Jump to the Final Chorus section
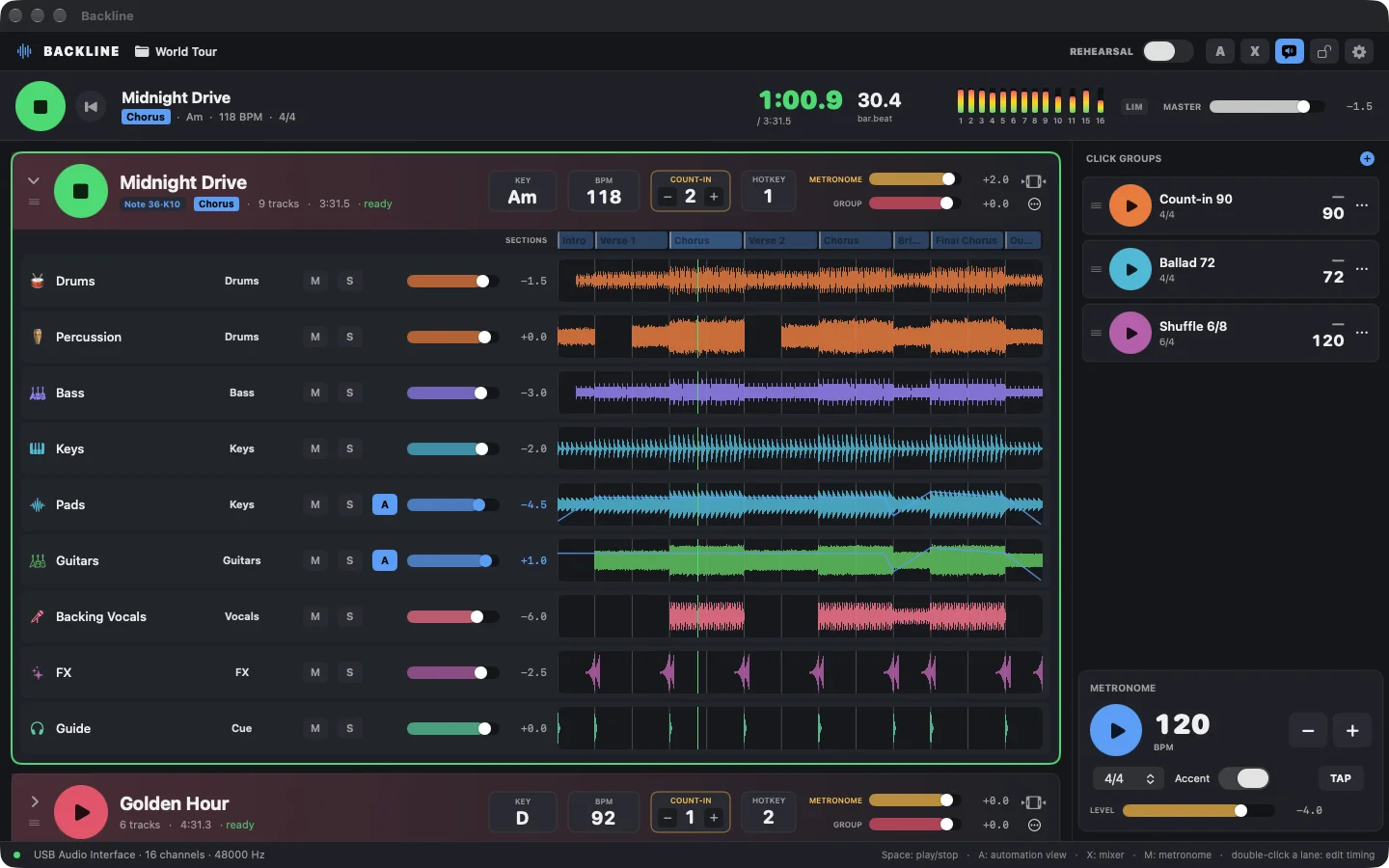1389x868 pixels. pos(967,240)
